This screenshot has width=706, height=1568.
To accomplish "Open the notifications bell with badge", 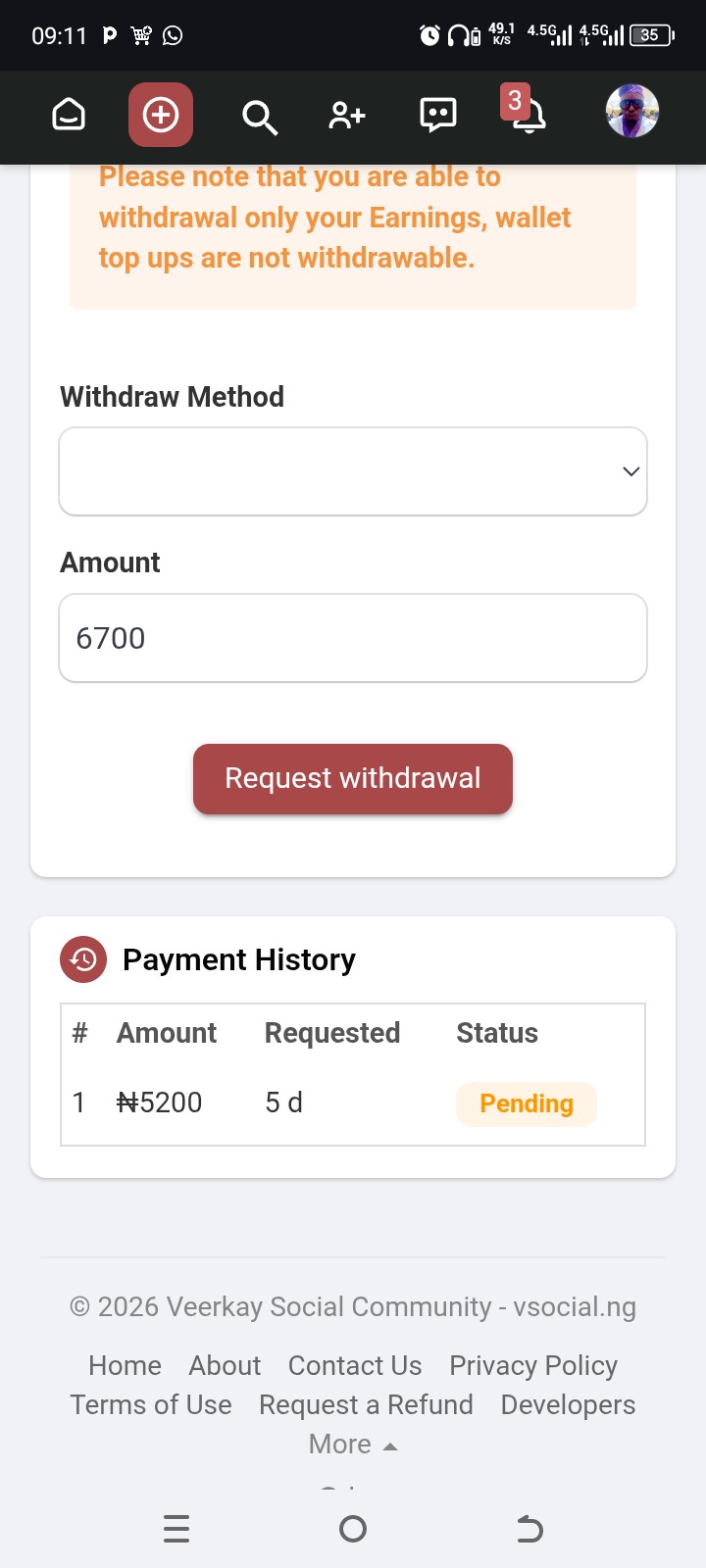I will coord(528,114).
